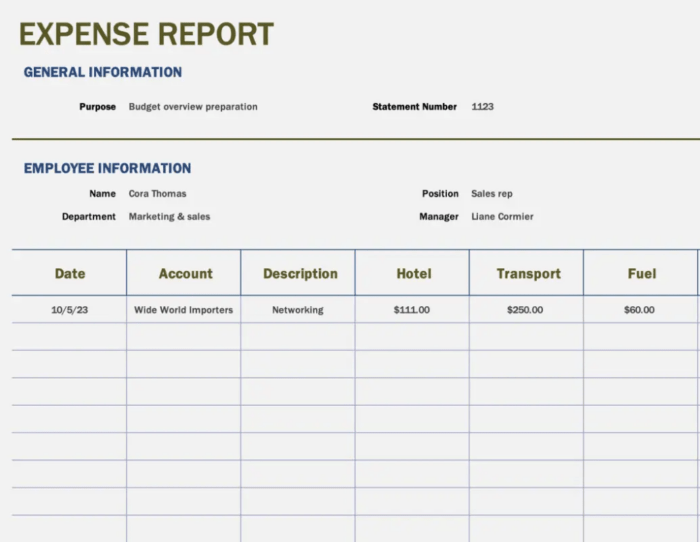The height and width of the screenshot is (542, 700).
Task: Select the Department value 'Marketing & sales'
Action: 169,217
